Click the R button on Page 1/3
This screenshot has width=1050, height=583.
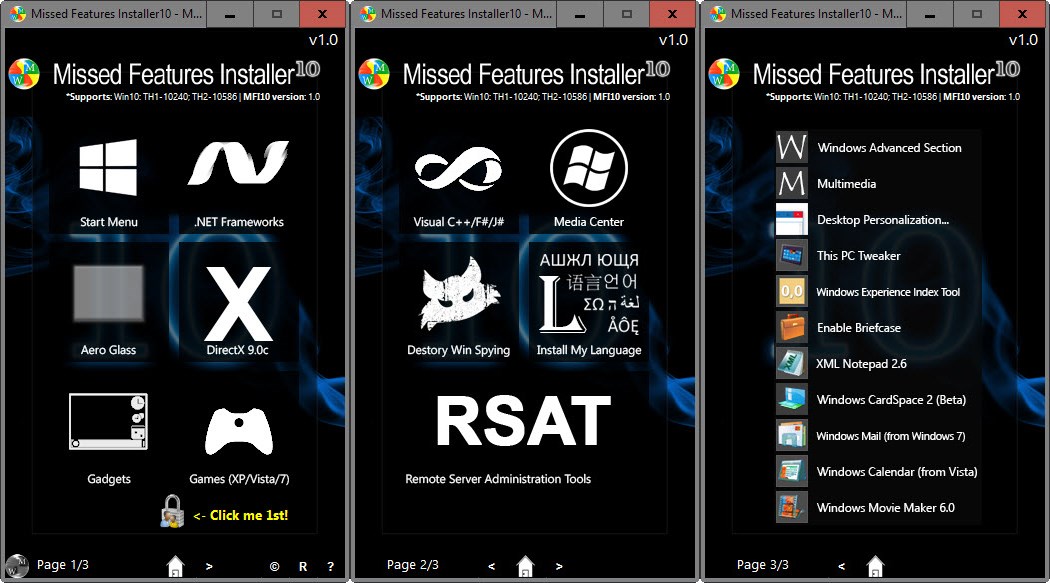(303, 566)
